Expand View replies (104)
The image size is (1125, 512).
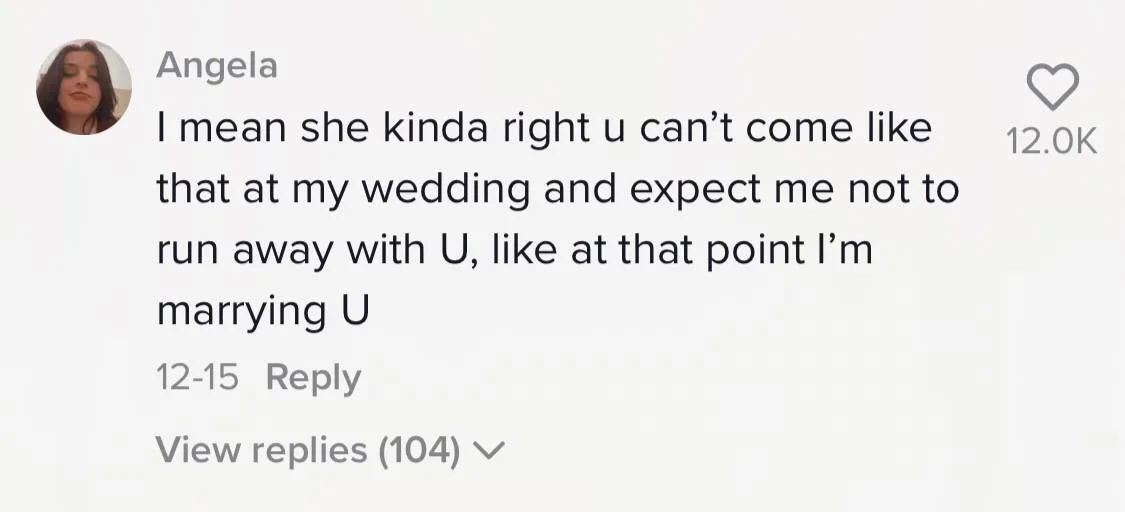[x=310, y=451]
